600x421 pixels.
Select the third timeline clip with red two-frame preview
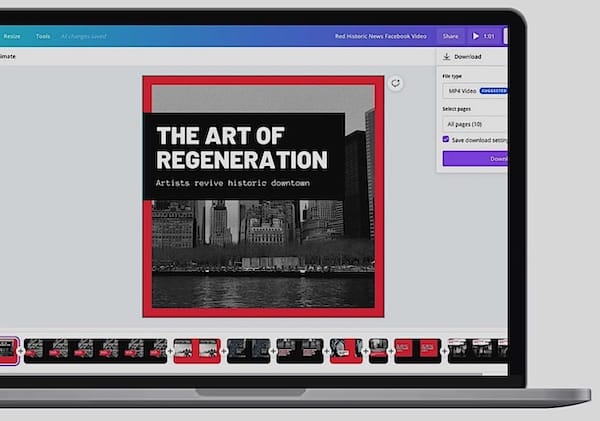click(197, 351)
